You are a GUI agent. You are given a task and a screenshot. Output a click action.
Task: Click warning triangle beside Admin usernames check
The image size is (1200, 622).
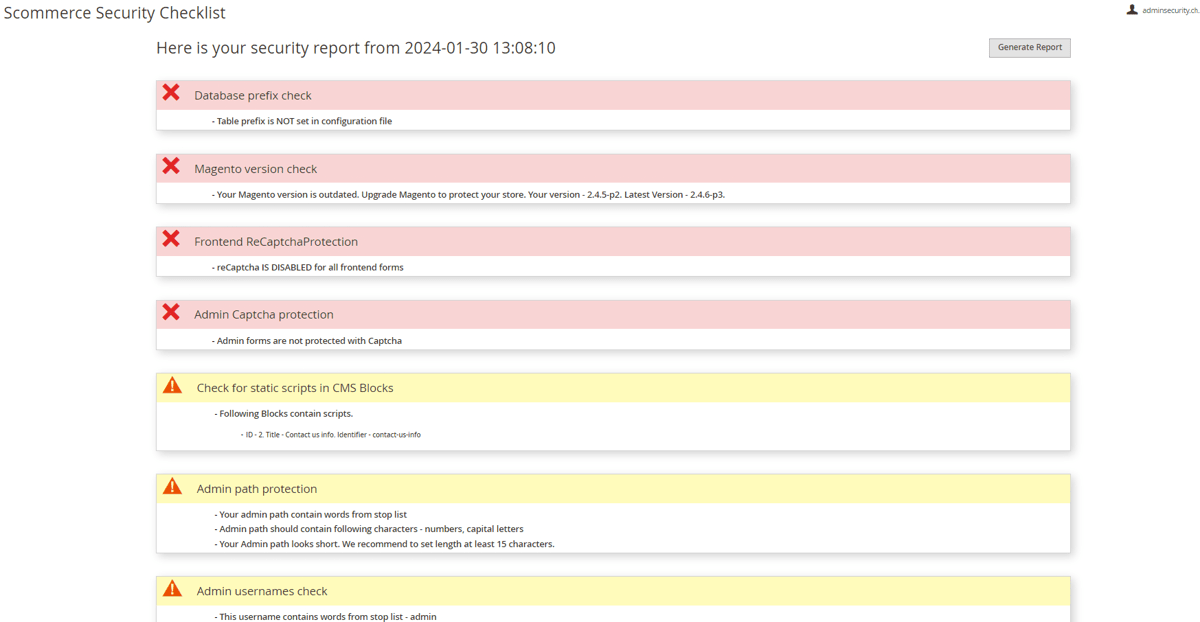[x=173, y=589]
